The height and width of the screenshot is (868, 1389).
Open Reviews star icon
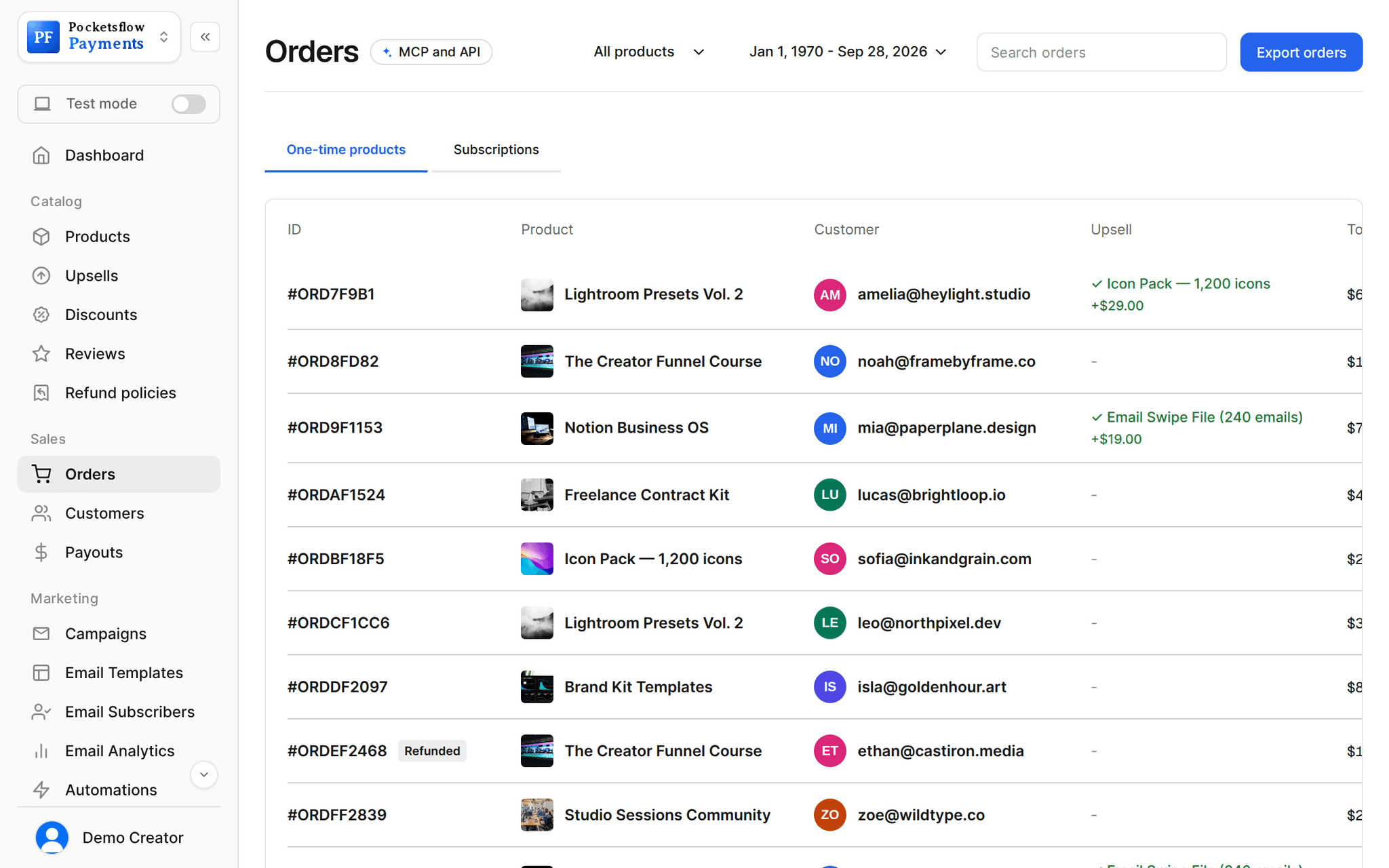[41, 354]
